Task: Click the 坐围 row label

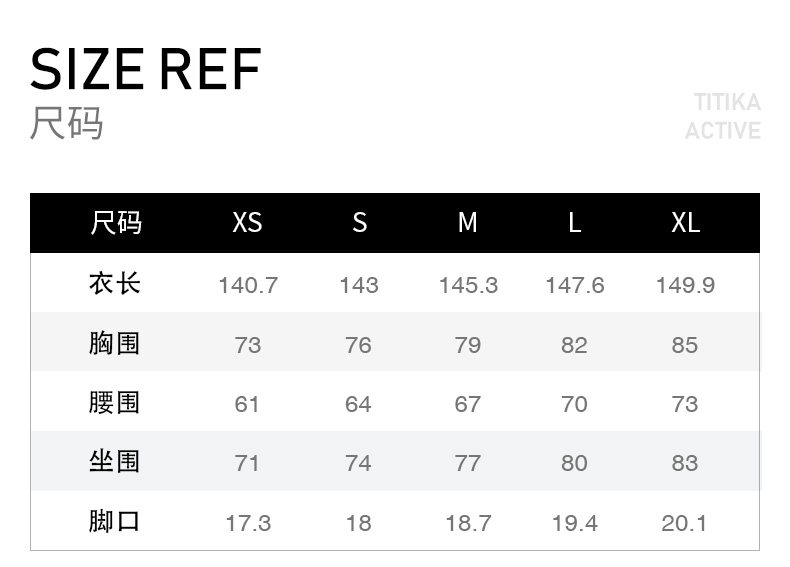Action: pyautogui.click(x=114, y=462)
